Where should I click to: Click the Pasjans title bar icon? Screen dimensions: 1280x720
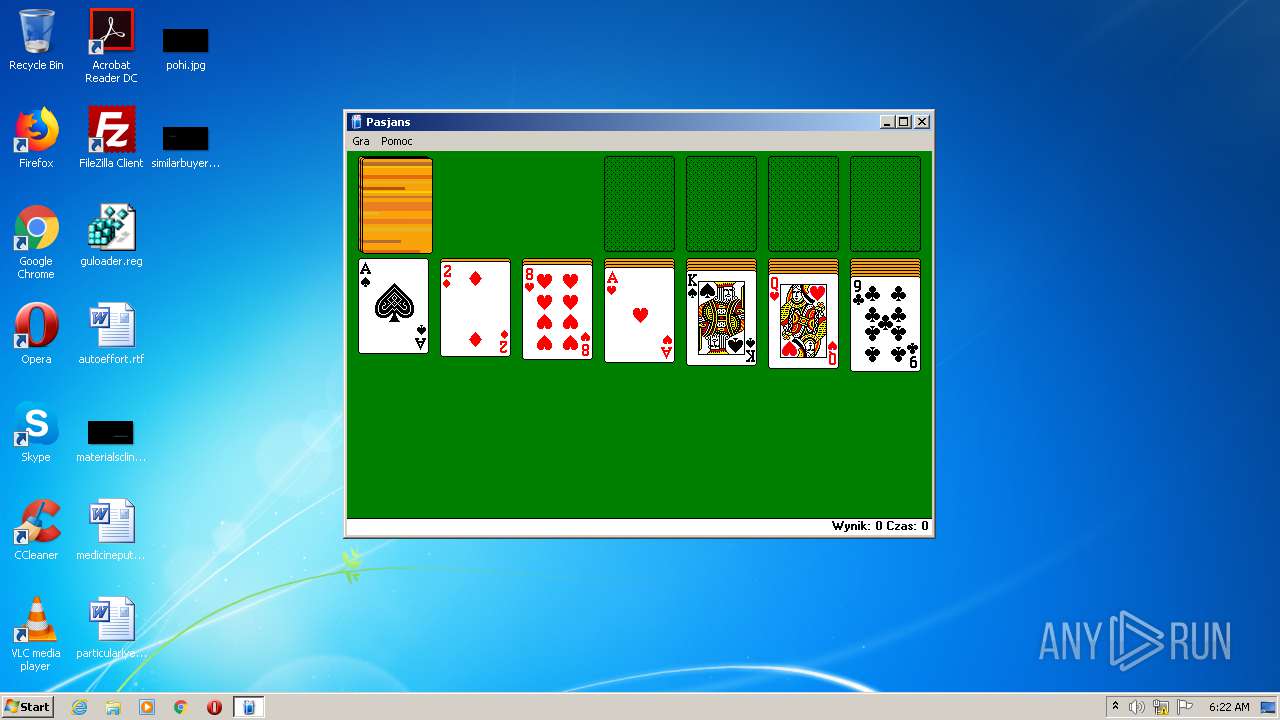356,122
